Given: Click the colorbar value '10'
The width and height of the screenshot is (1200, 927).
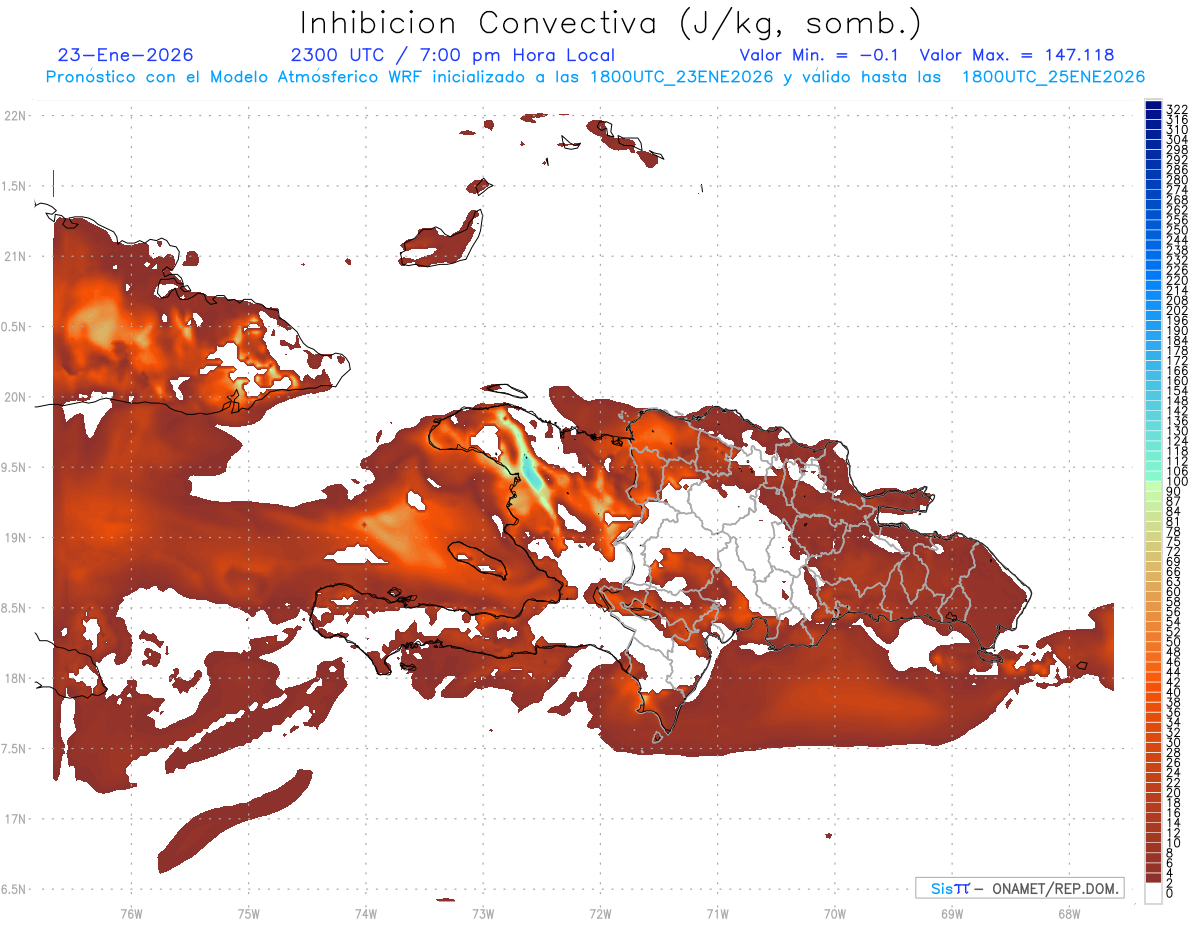Looking at the screenshot, I should [1174, 843].
